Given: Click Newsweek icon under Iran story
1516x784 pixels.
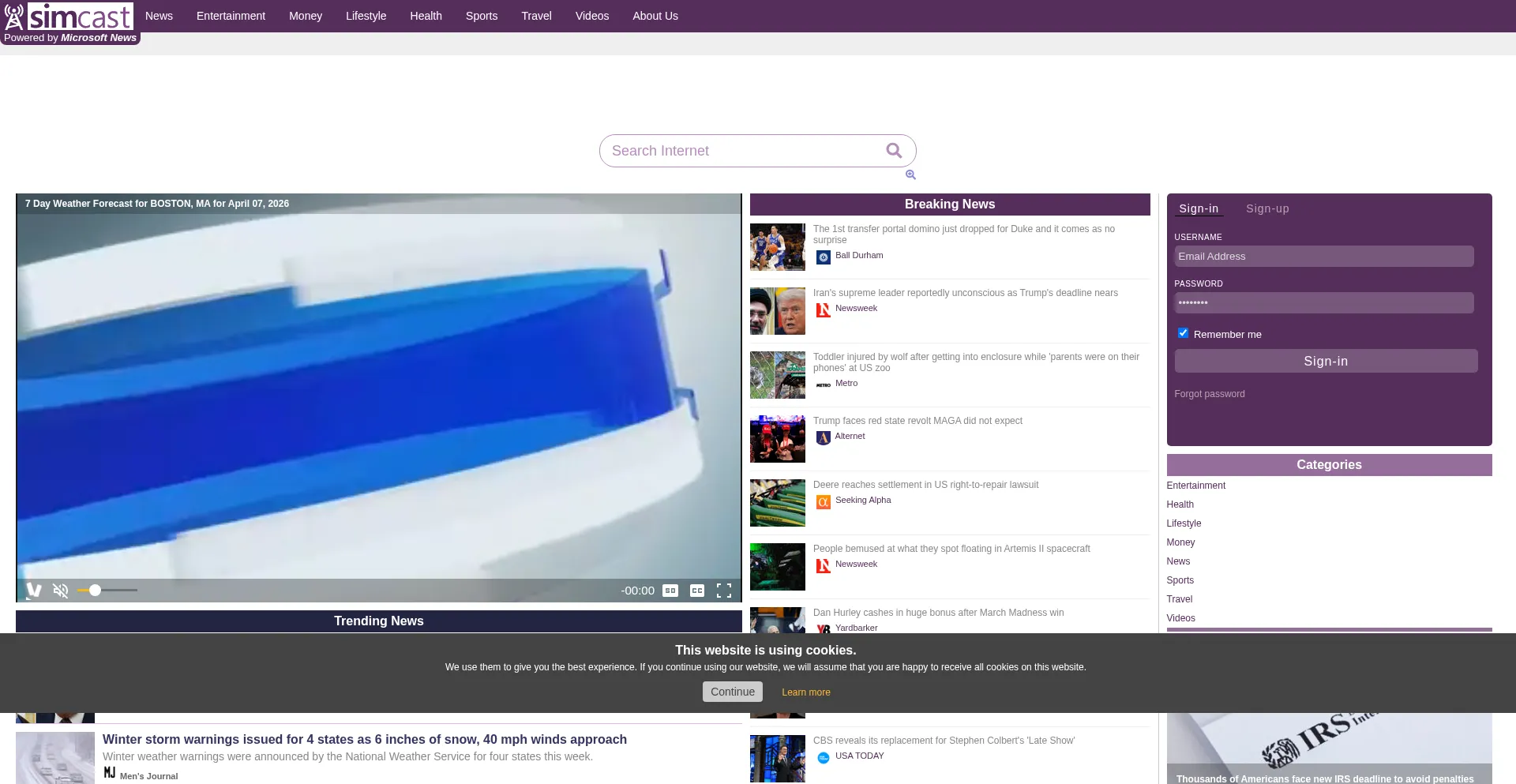Looking at the screenshot, I should tap(823, 309).
